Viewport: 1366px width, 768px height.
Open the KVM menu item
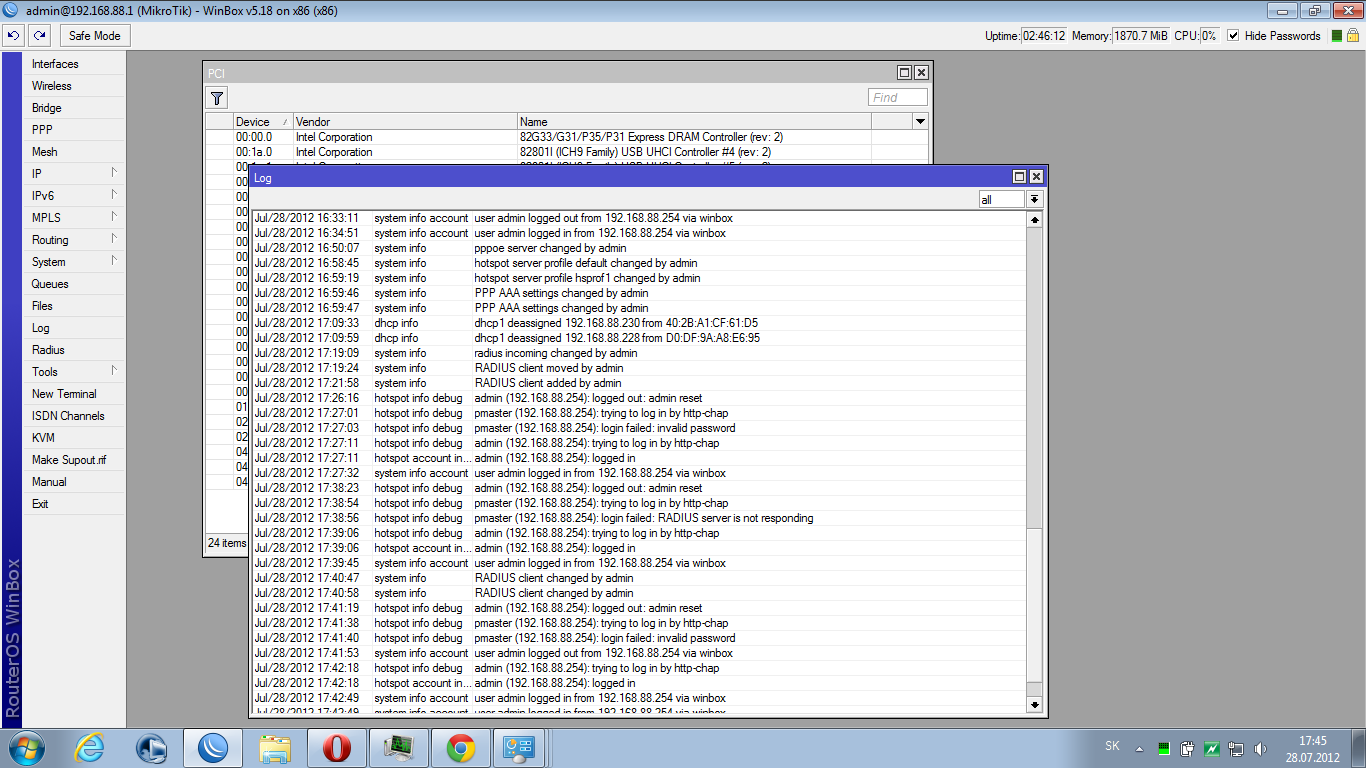pos(75,438)
